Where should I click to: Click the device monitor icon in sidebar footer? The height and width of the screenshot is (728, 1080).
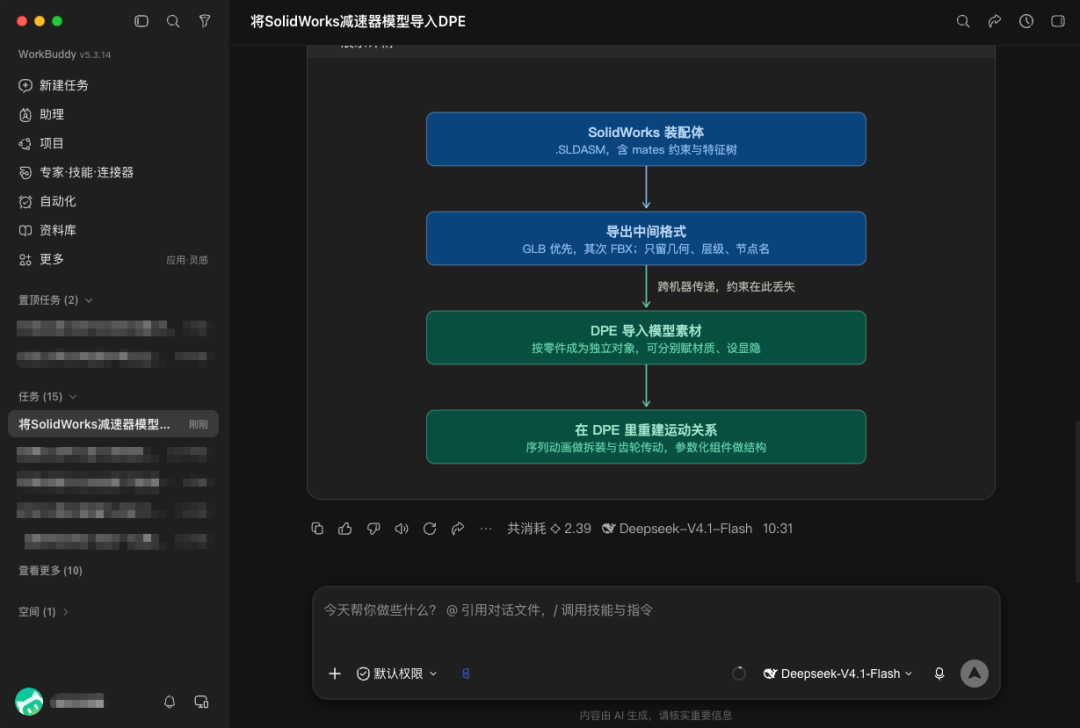point(201,702)
